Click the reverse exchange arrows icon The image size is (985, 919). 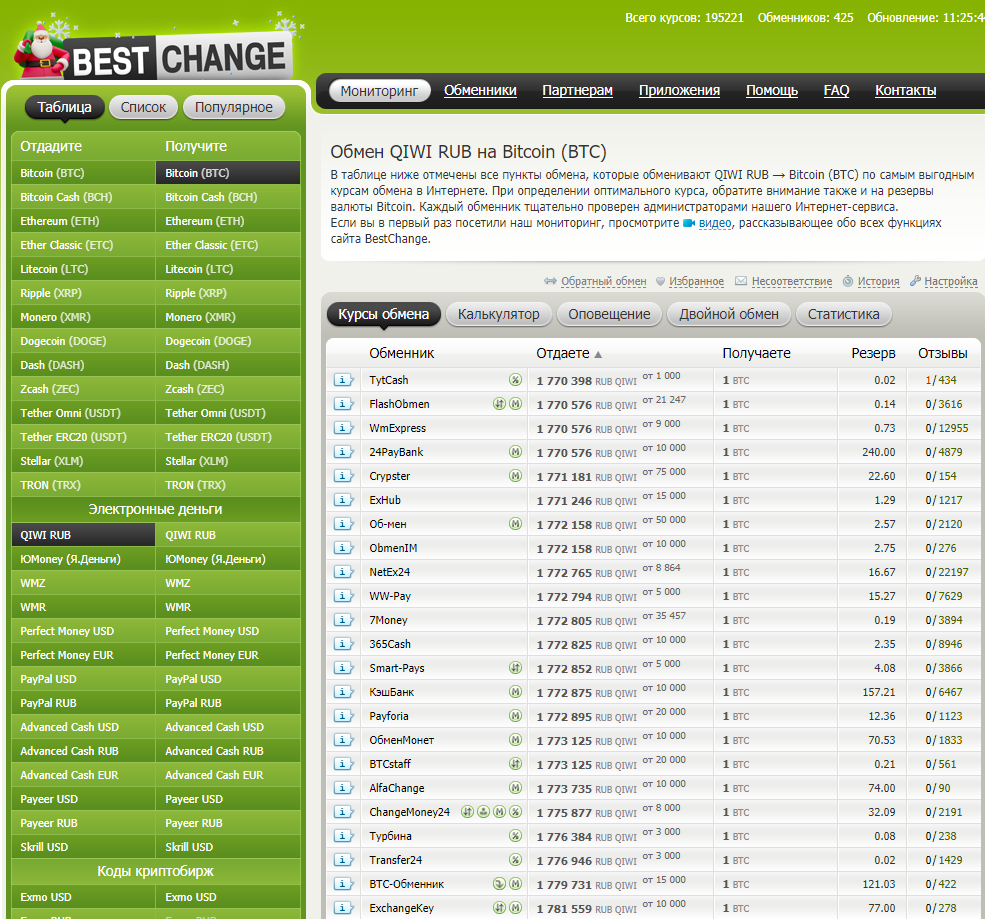550,281
